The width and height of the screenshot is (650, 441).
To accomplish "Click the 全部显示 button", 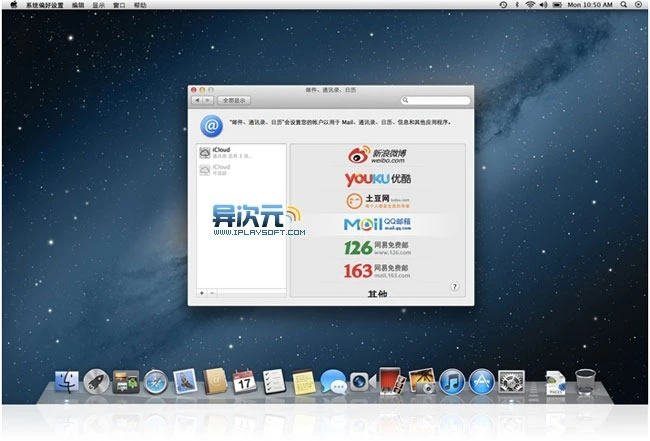I will (234, 100).
